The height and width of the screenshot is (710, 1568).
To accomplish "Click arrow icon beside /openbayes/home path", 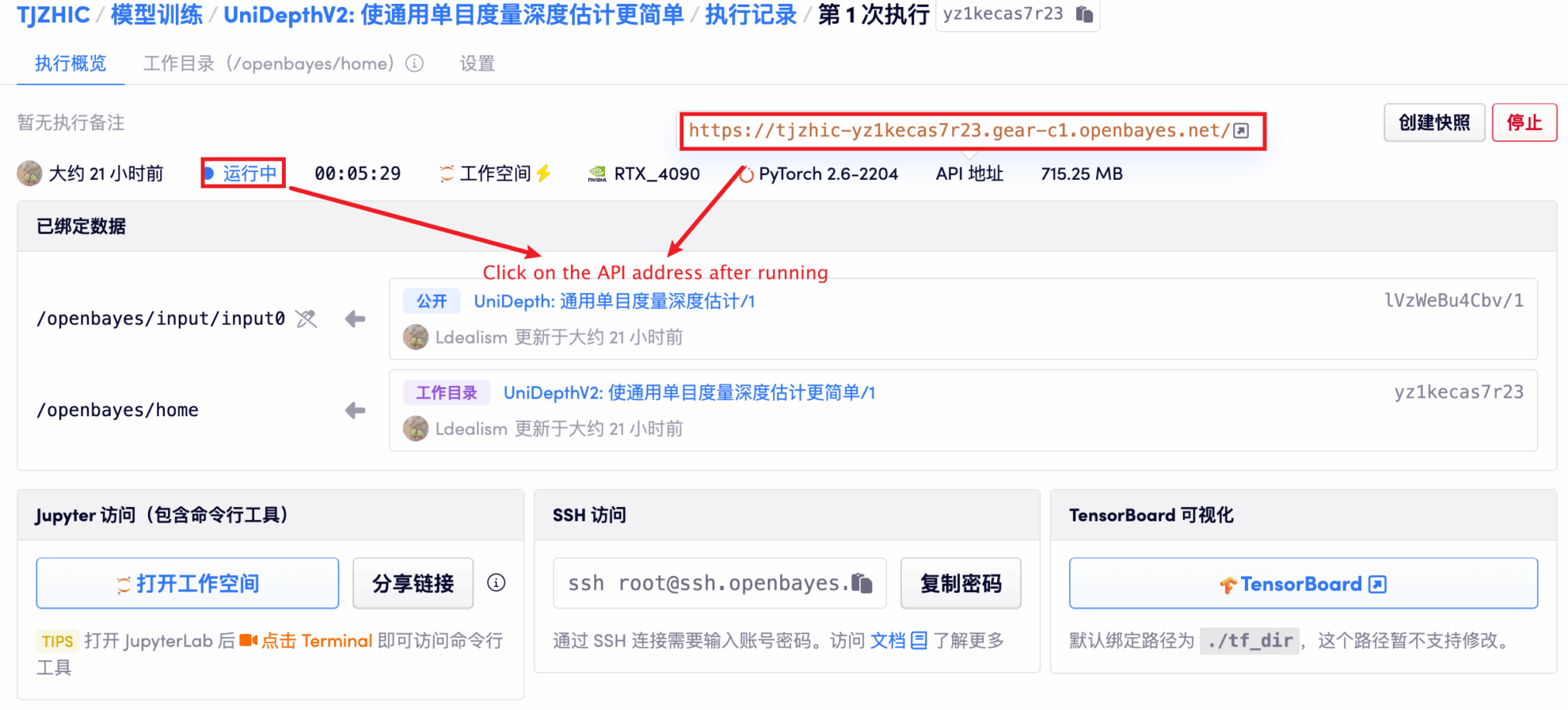I will [355, 410].
